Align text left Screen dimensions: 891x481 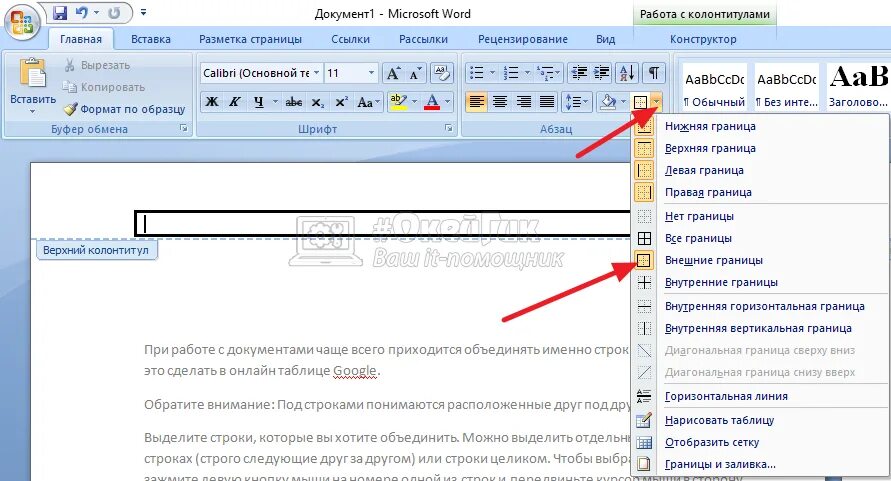pos(476,102)
